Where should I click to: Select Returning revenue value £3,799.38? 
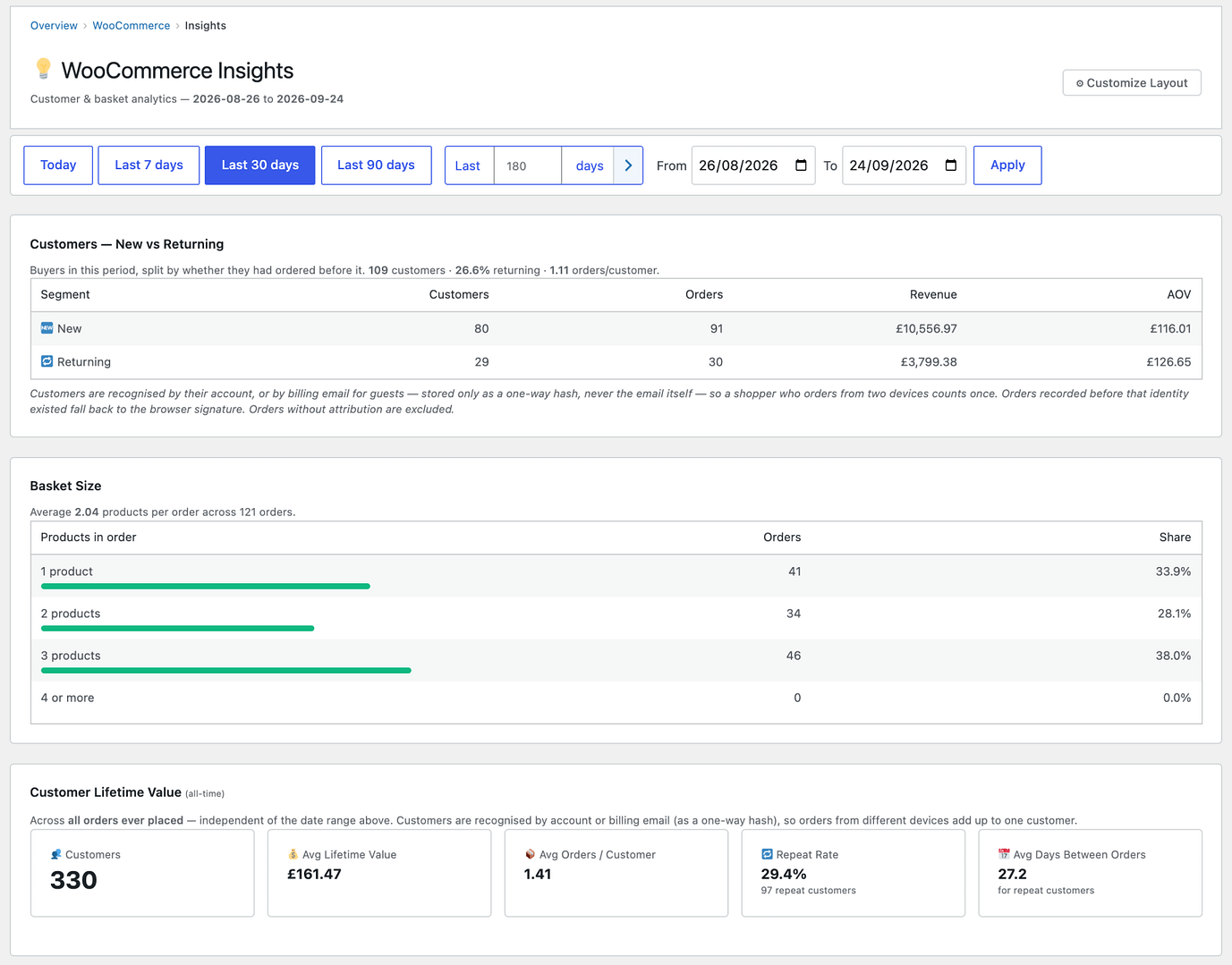coord(929,361)
